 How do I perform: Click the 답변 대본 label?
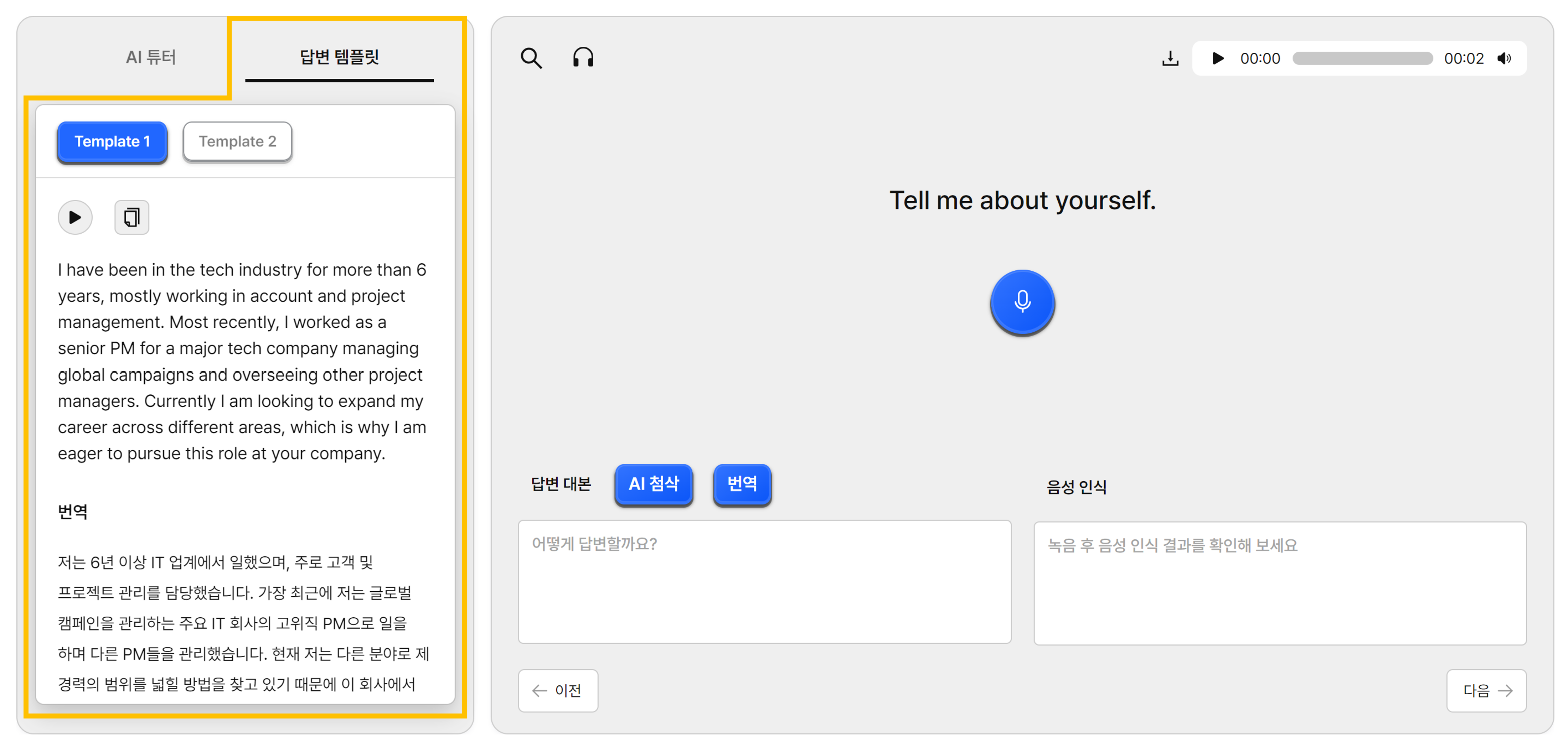point(561,484)
